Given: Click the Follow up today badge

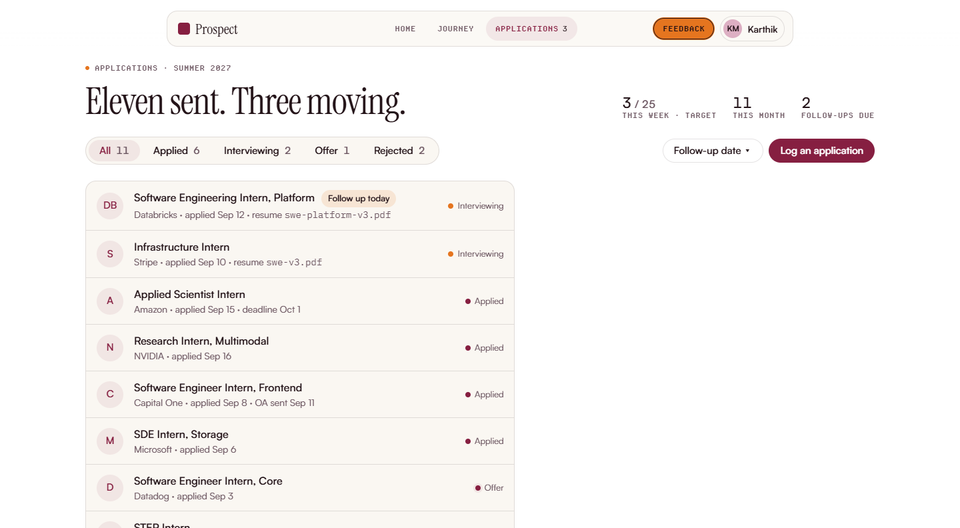Looking at the screenshot, I should tap(359, 198).
